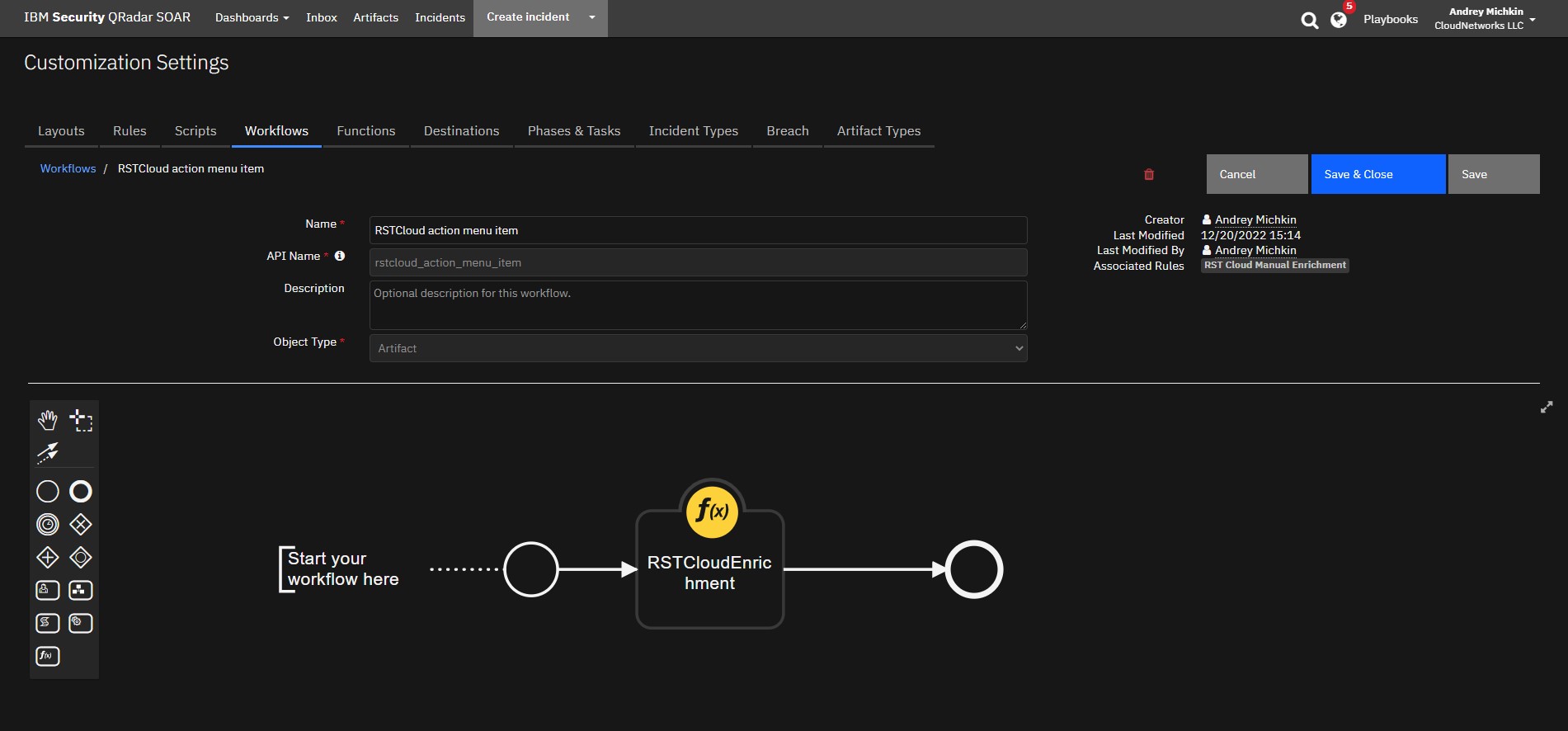Open the Artifact Types tab
Screen dimensions: 1568x731
pyautogui.click(x=879, y=131)
